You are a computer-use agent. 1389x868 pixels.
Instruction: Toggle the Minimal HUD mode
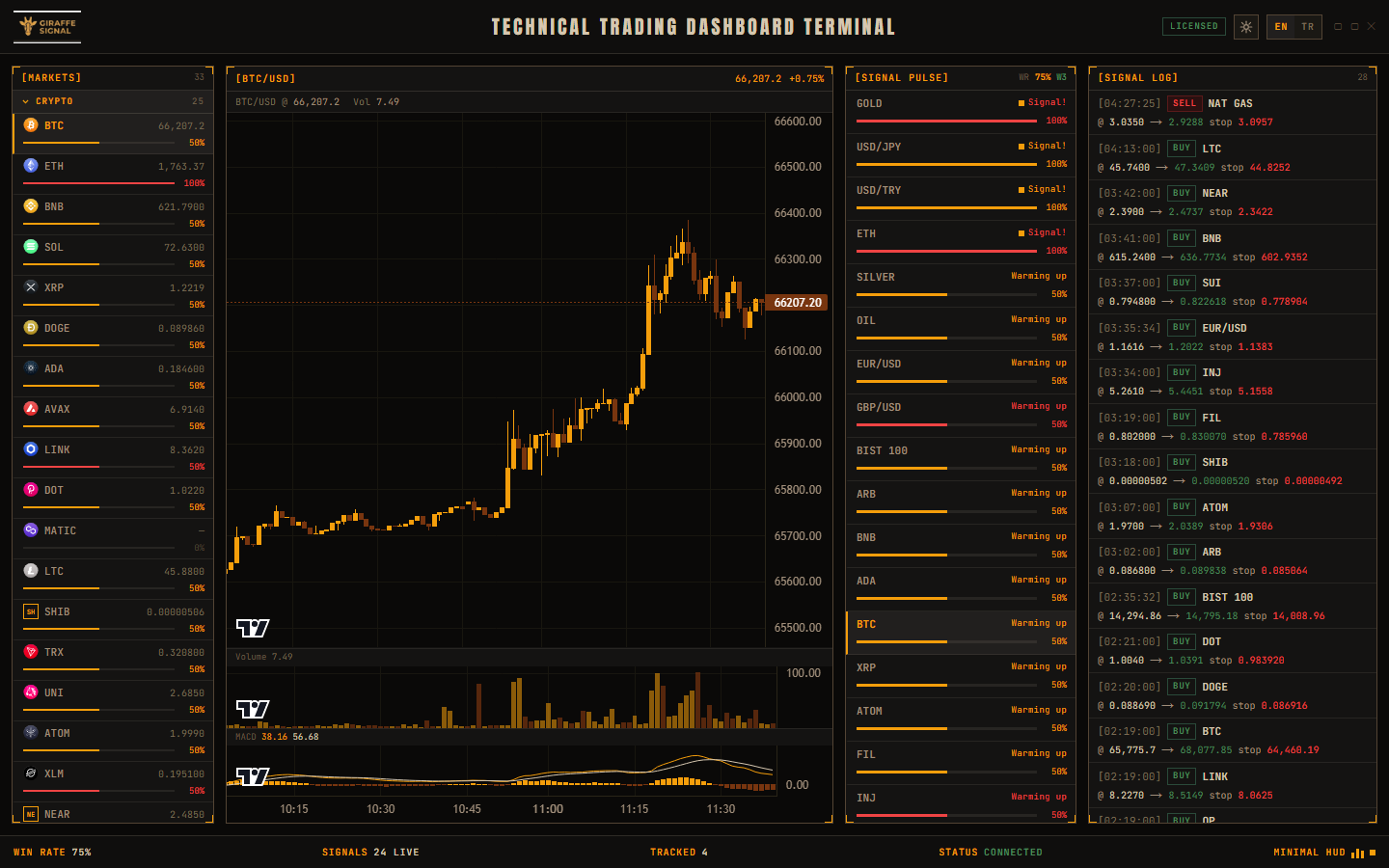[x=1324, y=853]
